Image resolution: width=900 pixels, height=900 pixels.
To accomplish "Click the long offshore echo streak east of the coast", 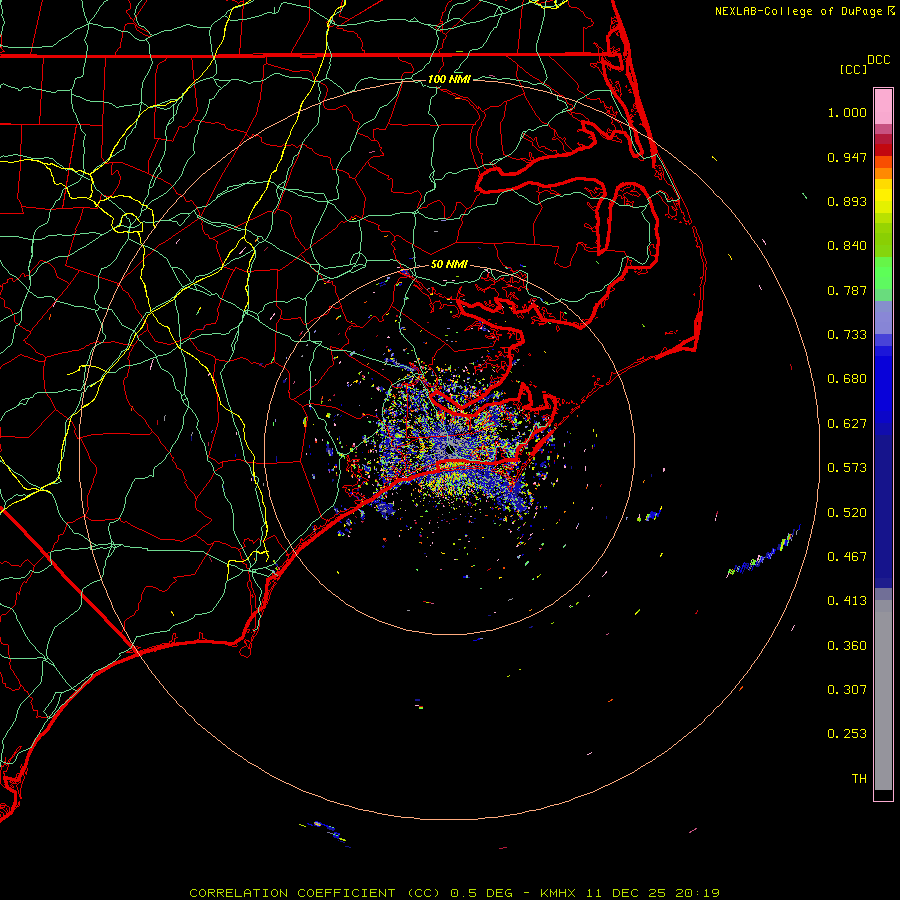I will pos(763,551).
